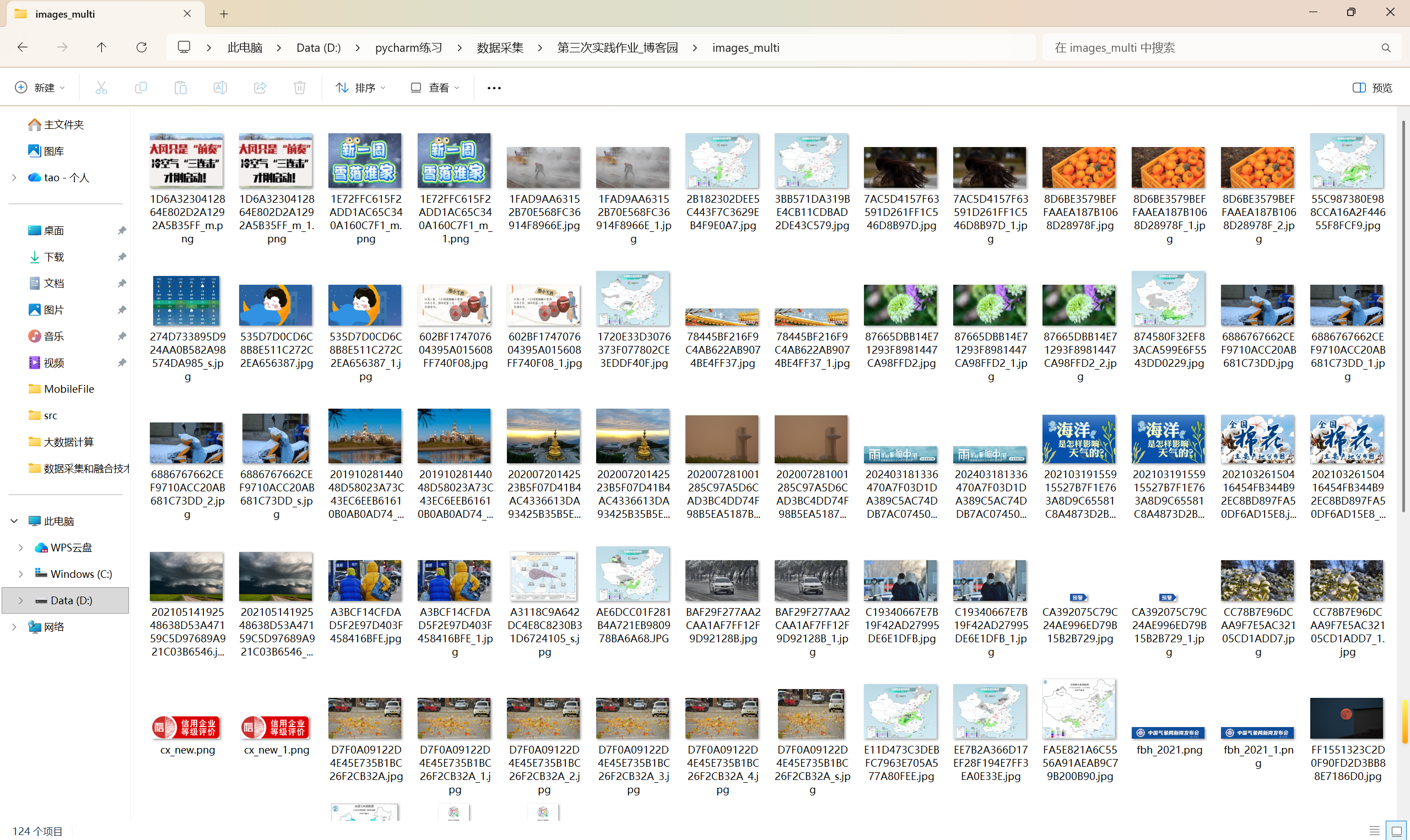Go up one directory level
Viewport: 1410px width, 840px height.
click(x=101, y=47)
